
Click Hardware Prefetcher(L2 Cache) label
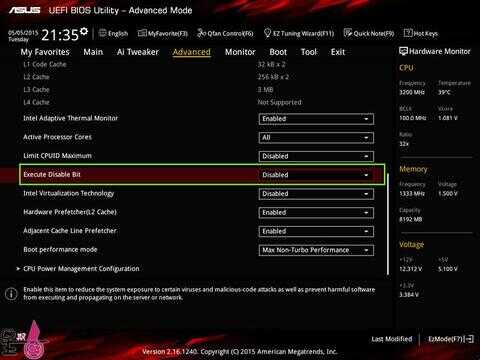[x=70, y=212]
